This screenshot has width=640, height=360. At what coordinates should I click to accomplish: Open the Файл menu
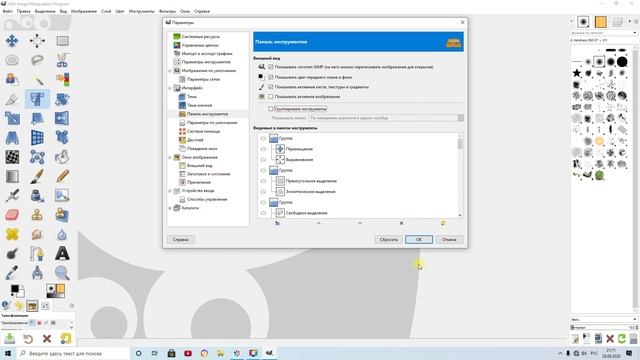(7, 11)
